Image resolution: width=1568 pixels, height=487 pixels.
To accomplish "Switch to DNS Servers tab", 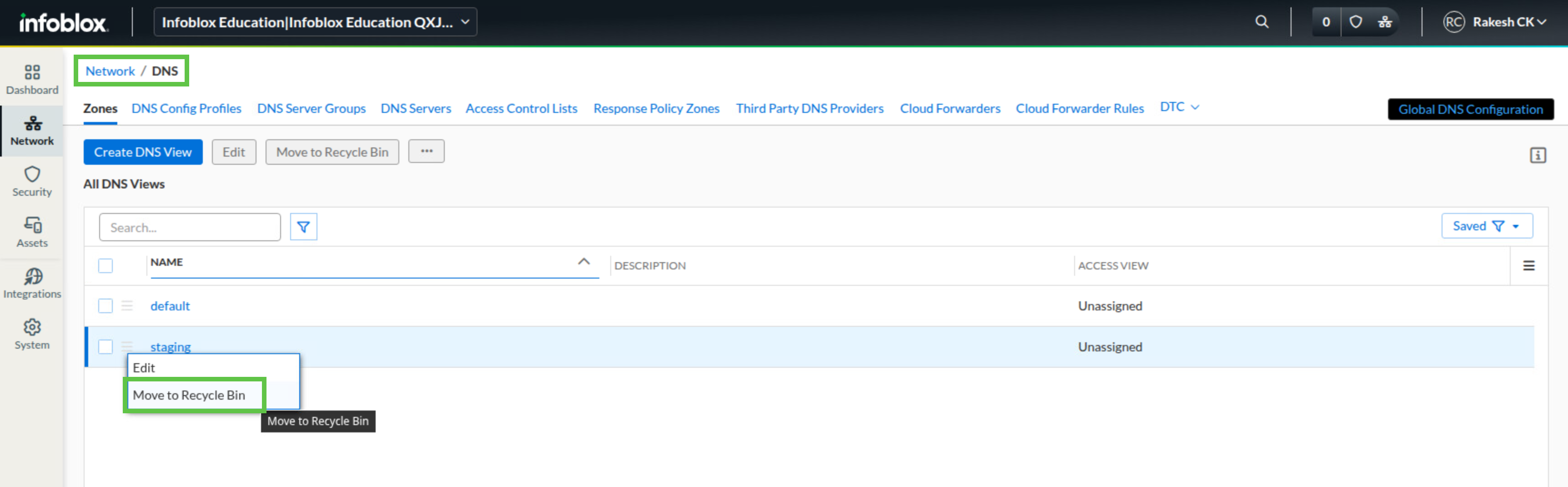I will [x=416, y=108].
